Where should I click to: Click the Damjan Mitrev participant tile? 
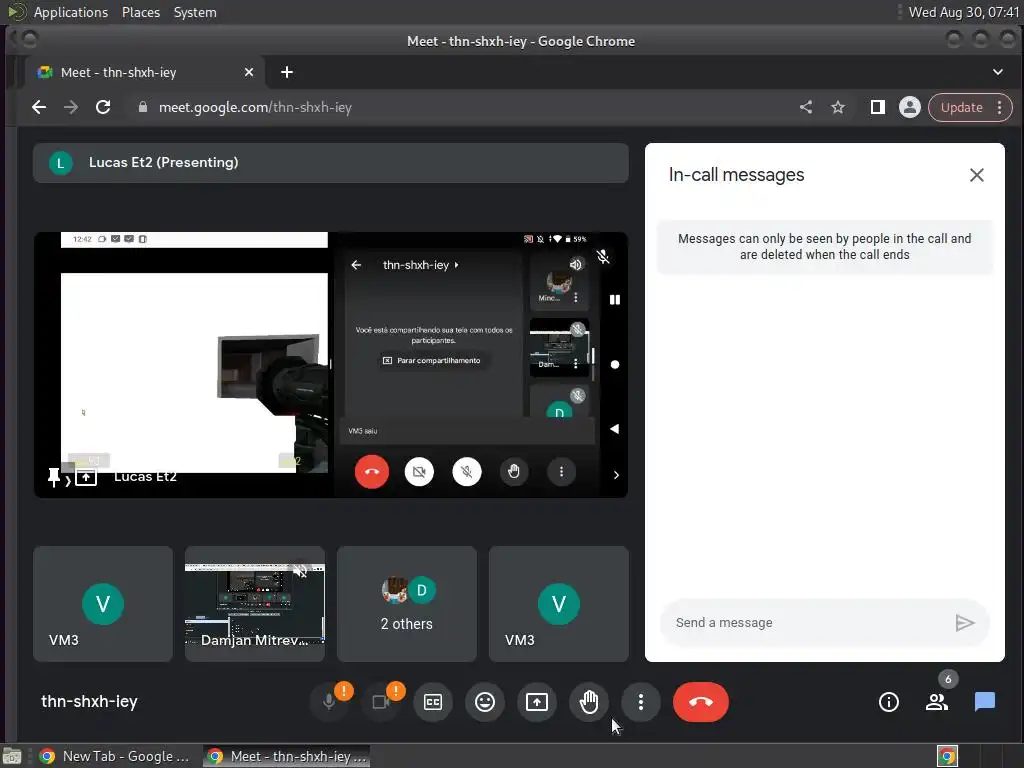point(255,604)
